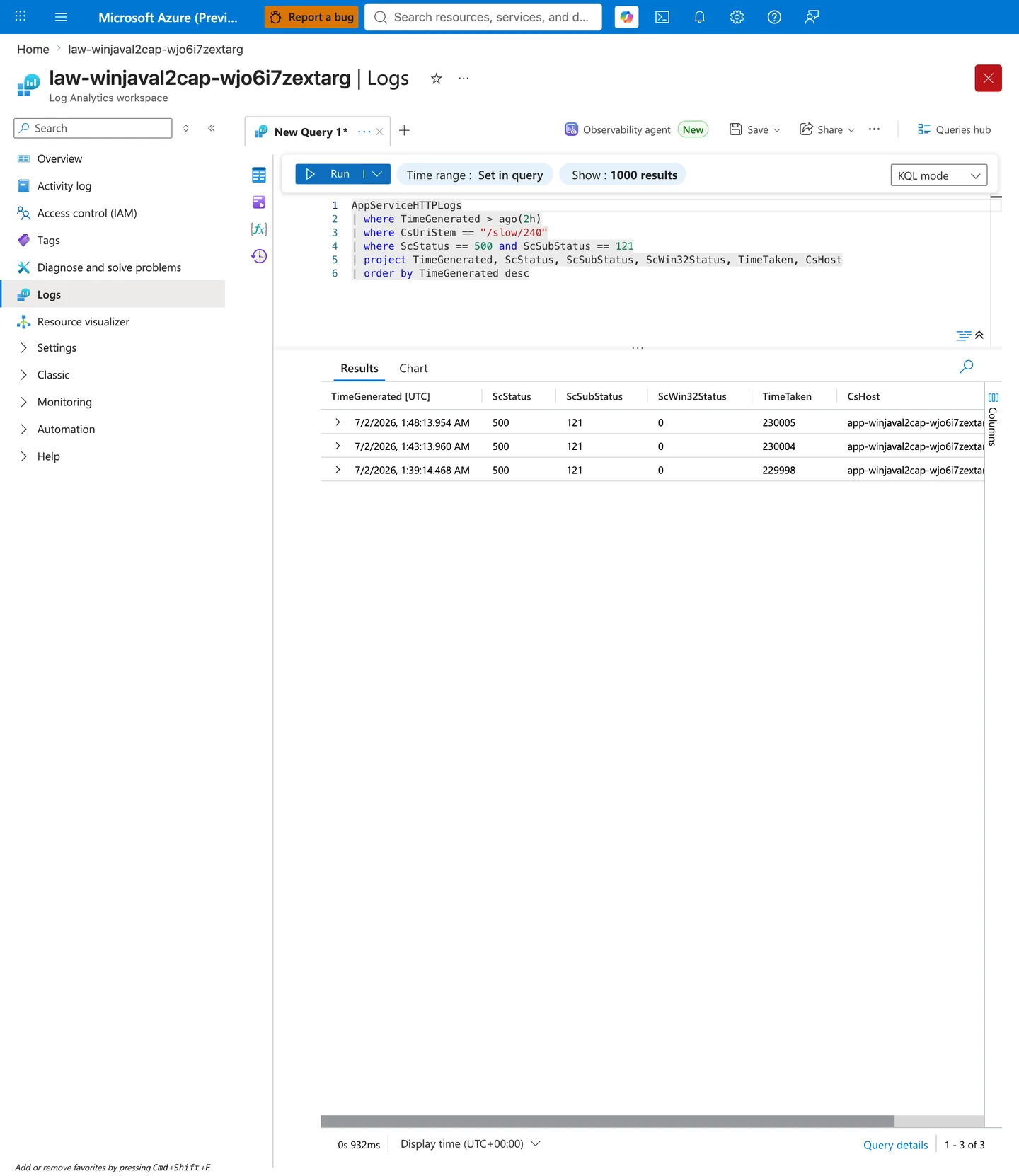Switch to the Chart tab
The width and height of the screenshot is (1019, 1176).
coord(413,368)
